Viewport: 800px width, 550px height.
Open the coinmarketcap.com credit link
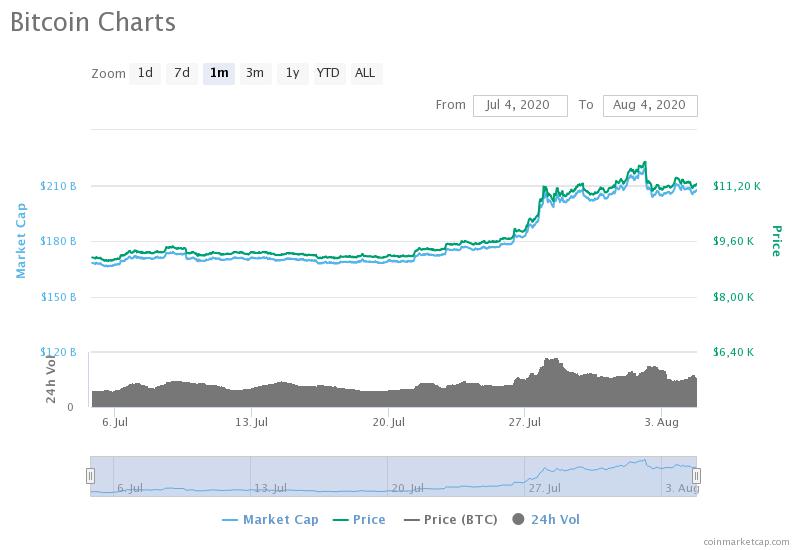pos(746,542)
